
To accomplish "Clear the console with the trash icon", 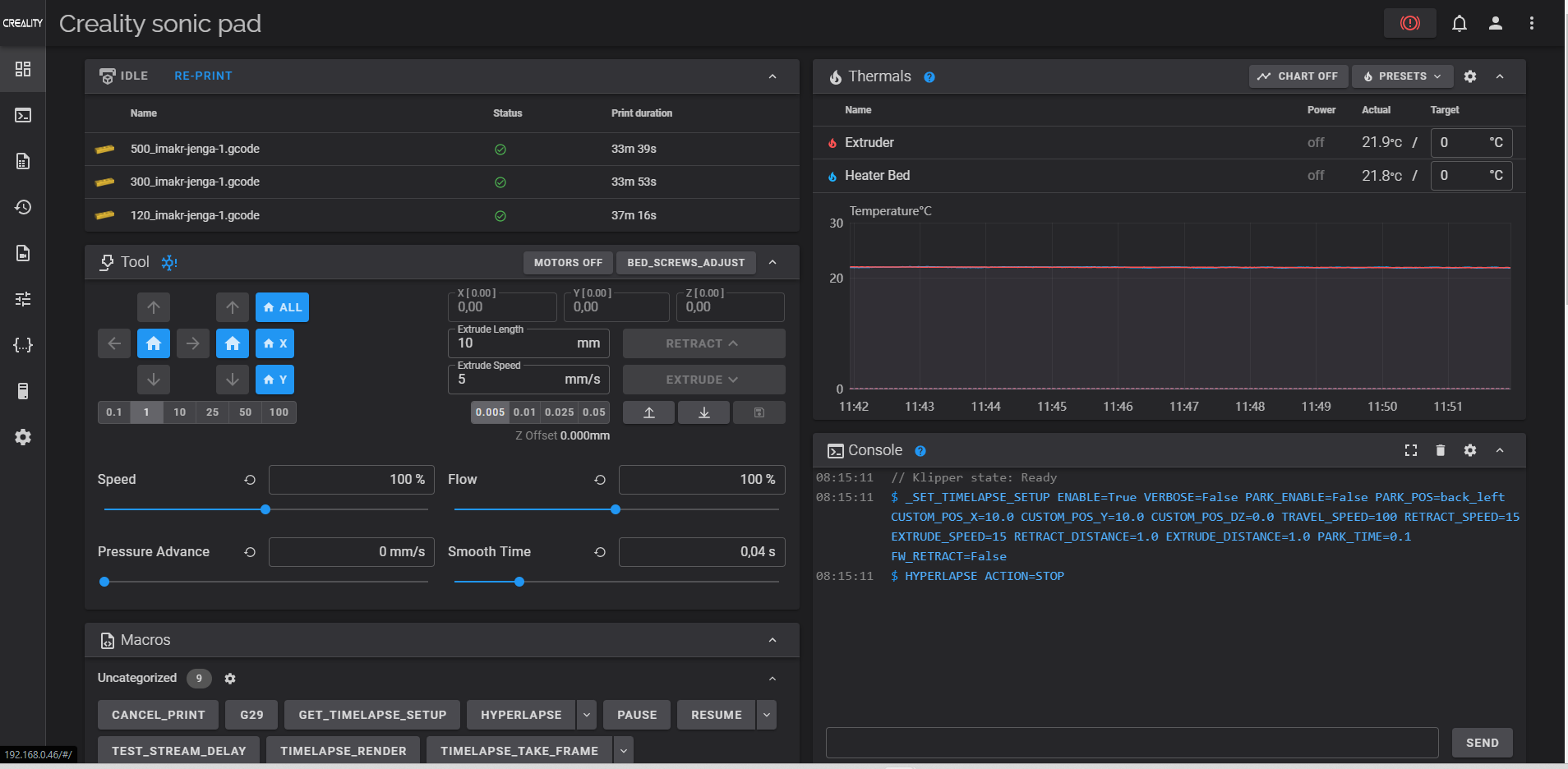I will tap(1440, 450).
